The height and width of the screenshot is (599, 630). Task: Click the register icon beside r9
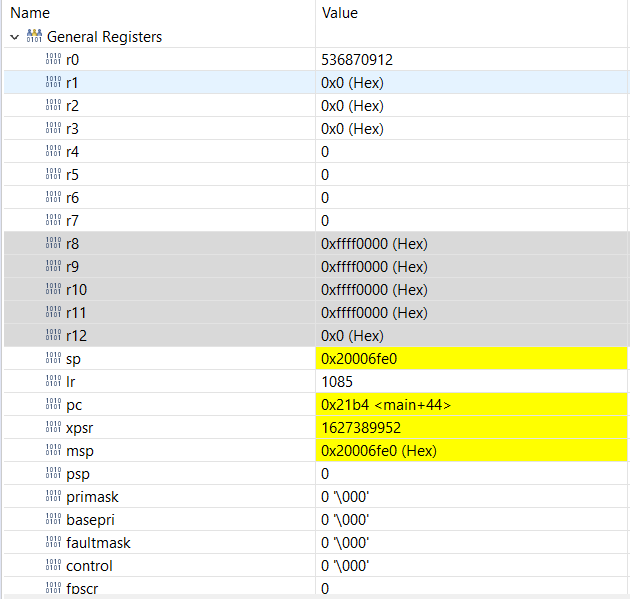[x=53, y=266]
